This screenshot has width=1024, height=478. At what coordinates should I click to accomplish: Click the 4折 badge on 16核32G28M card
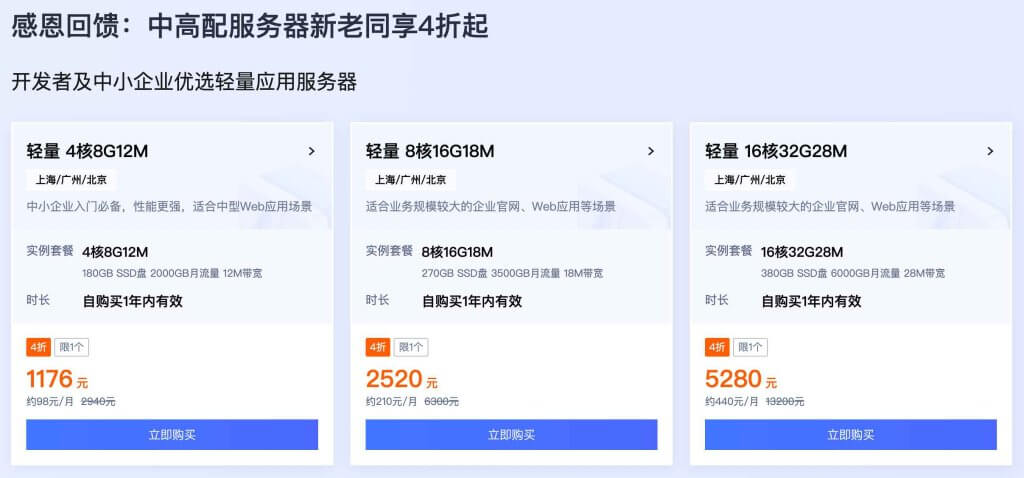716,347
